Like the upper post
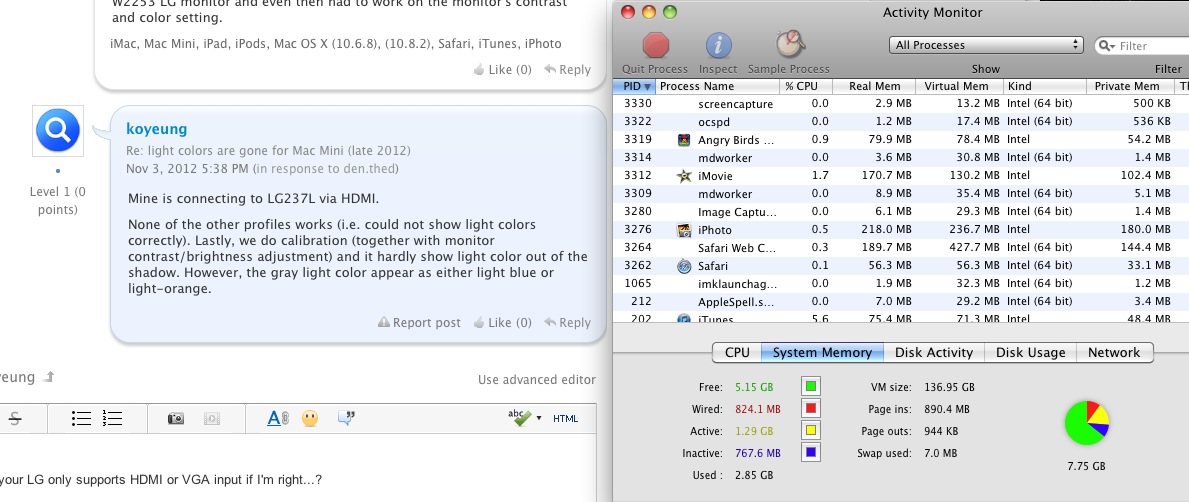This screenshot has width=1189, height=502. click(x=502, y=70)
